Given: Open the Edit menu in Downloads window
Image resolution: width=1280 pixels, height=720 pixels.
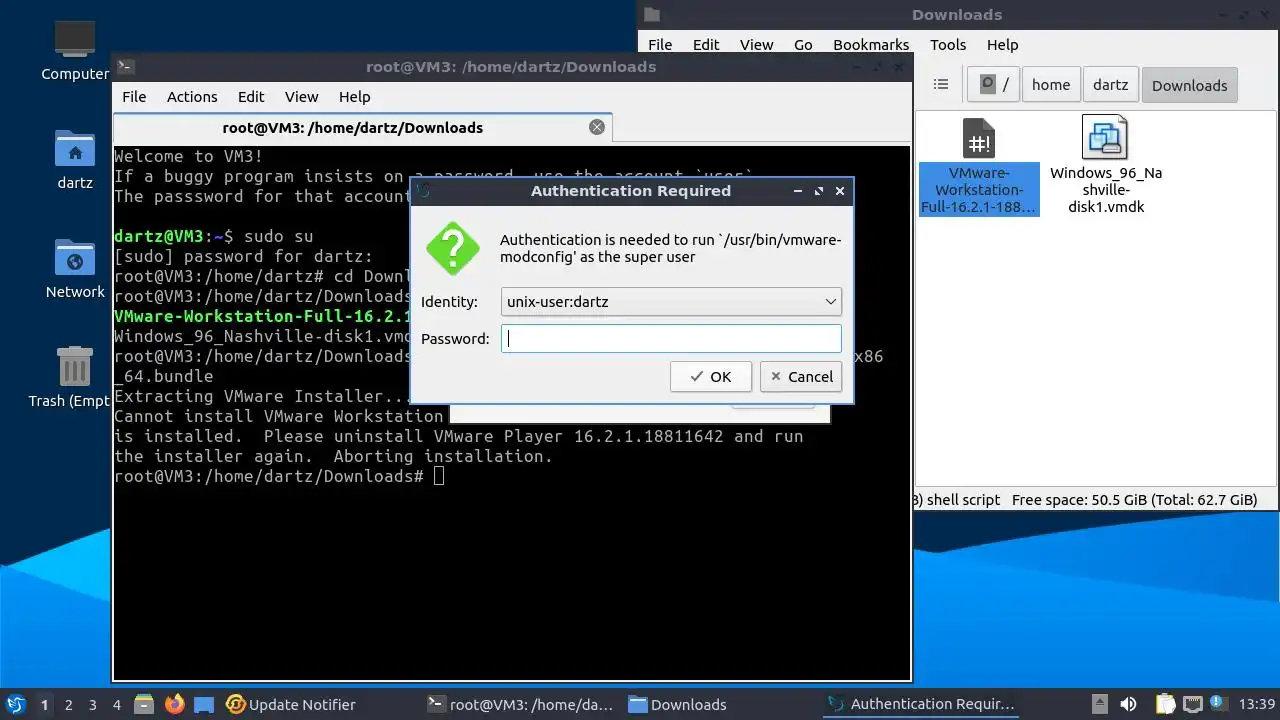Looking at the screenshot, I should [x=706, y=45].
